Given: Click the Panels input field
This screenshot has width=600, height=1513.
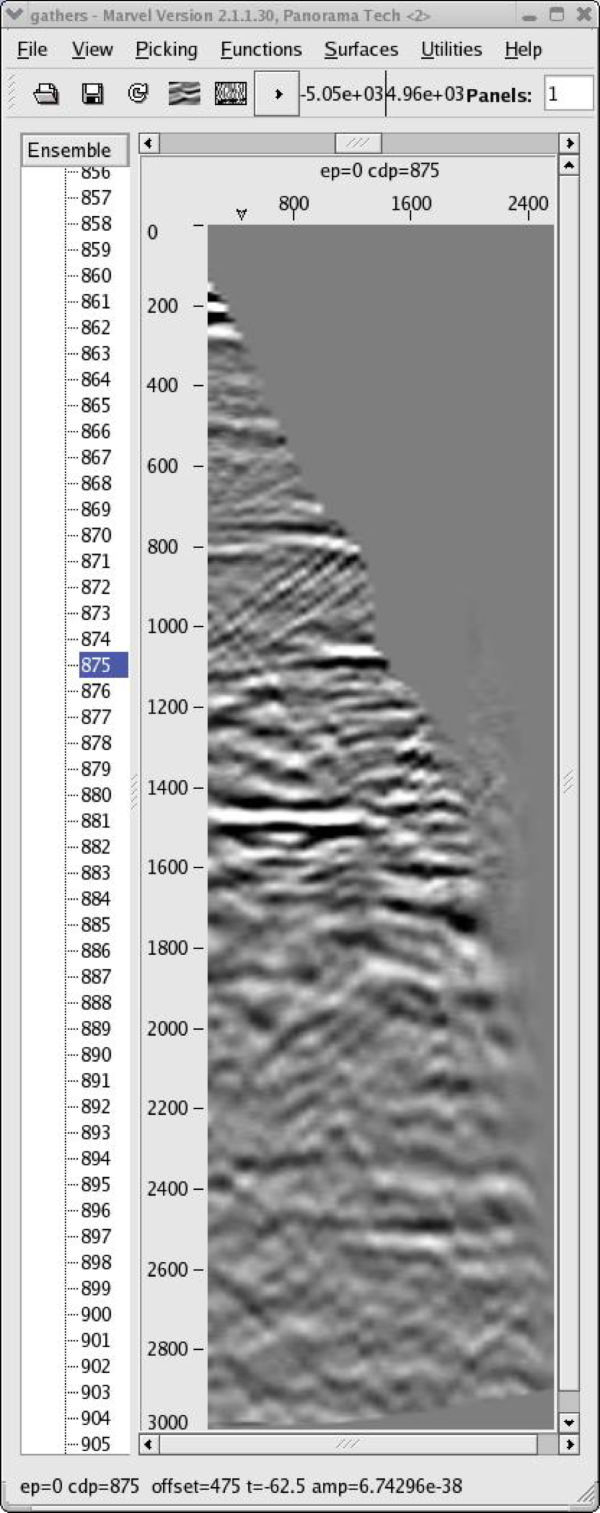Looking at the screenshot, I should coord(568,94).
